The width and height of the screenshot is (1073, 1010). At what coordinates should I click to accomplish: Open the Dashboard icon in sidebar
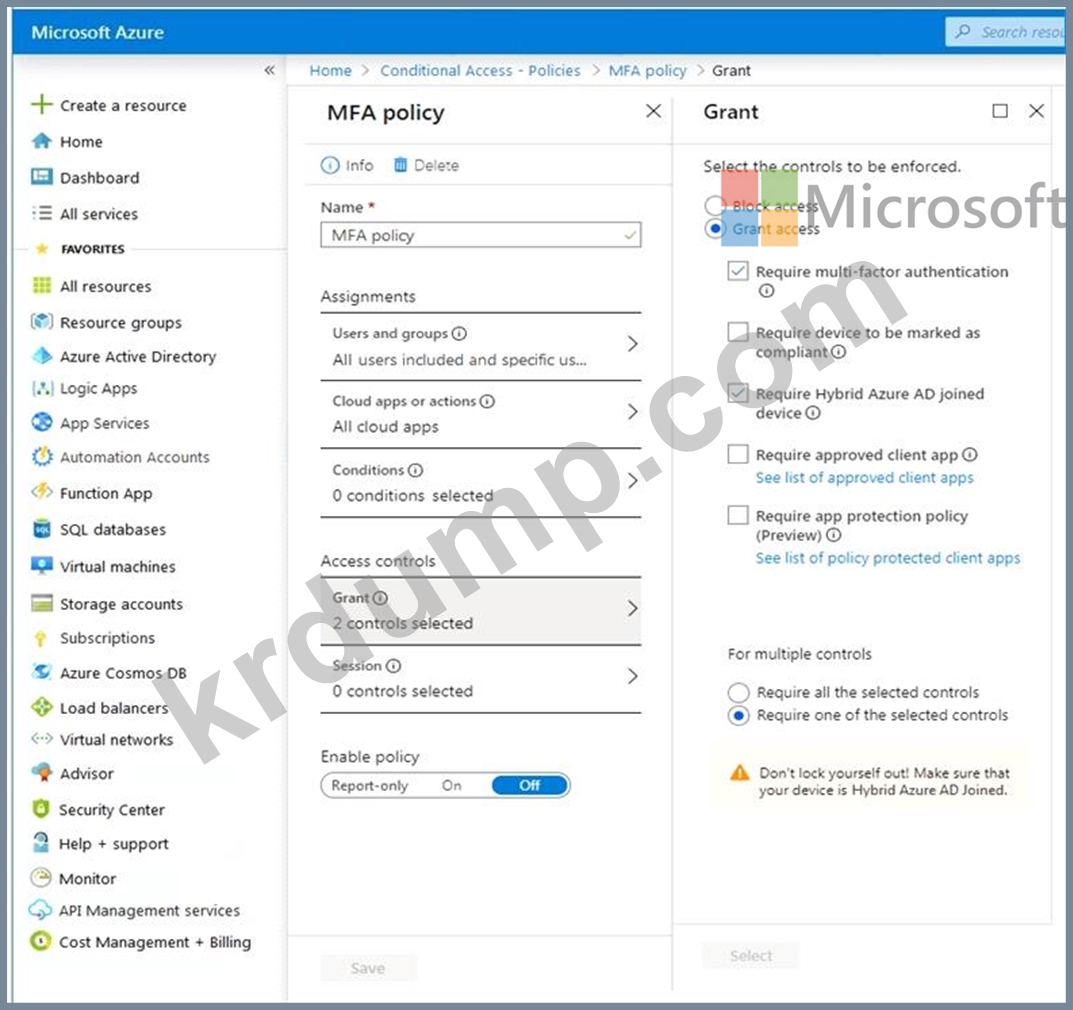coord(42,177)
